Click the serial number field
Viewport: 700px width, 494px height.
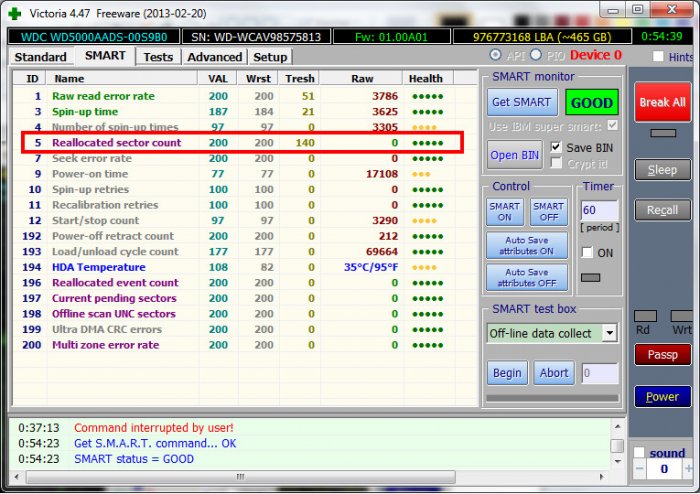pyautogui.click(x=256, y=37)
